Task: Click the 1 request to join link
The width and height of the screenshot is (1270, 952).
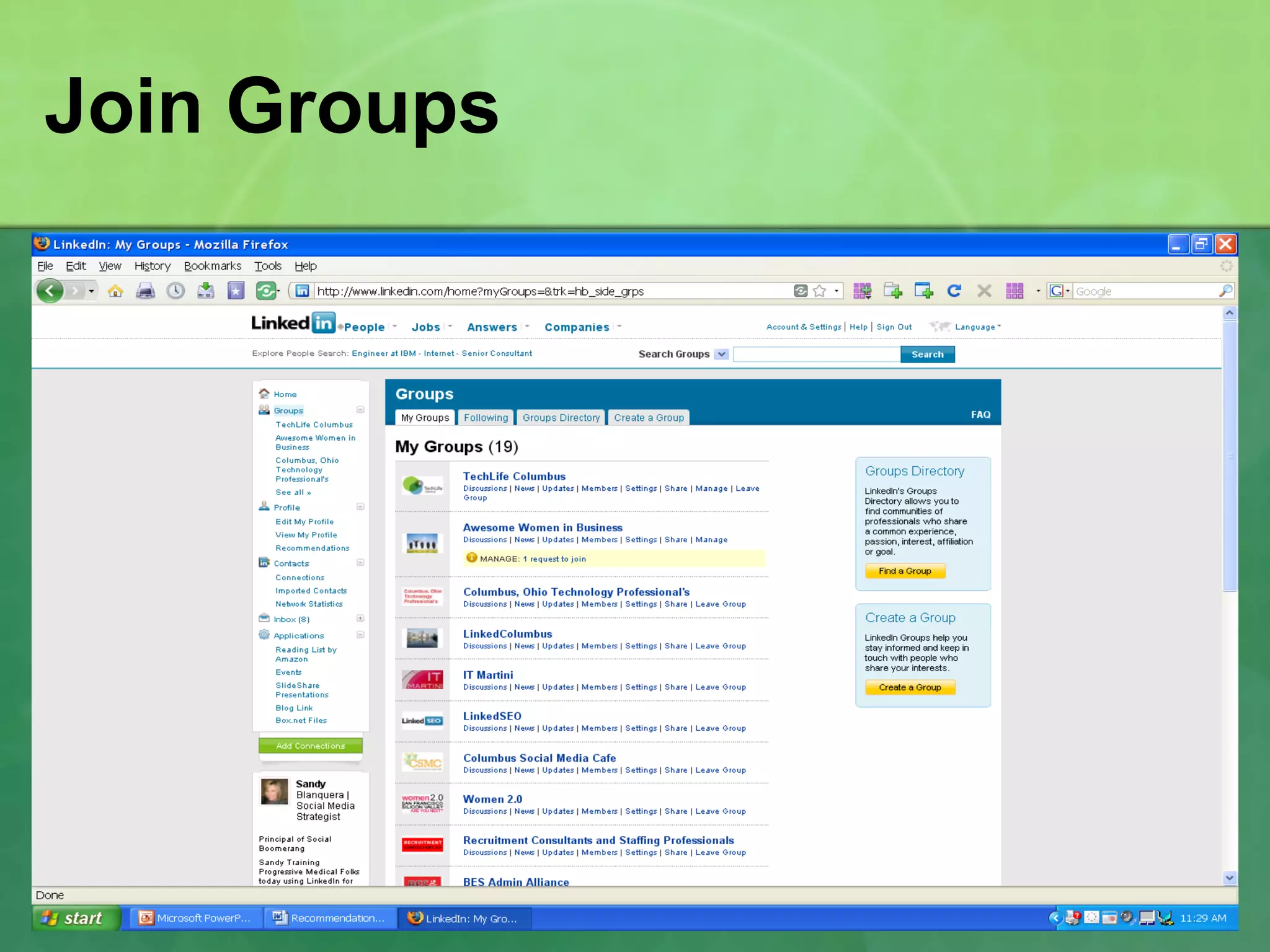Action: (x=554, y=558)
